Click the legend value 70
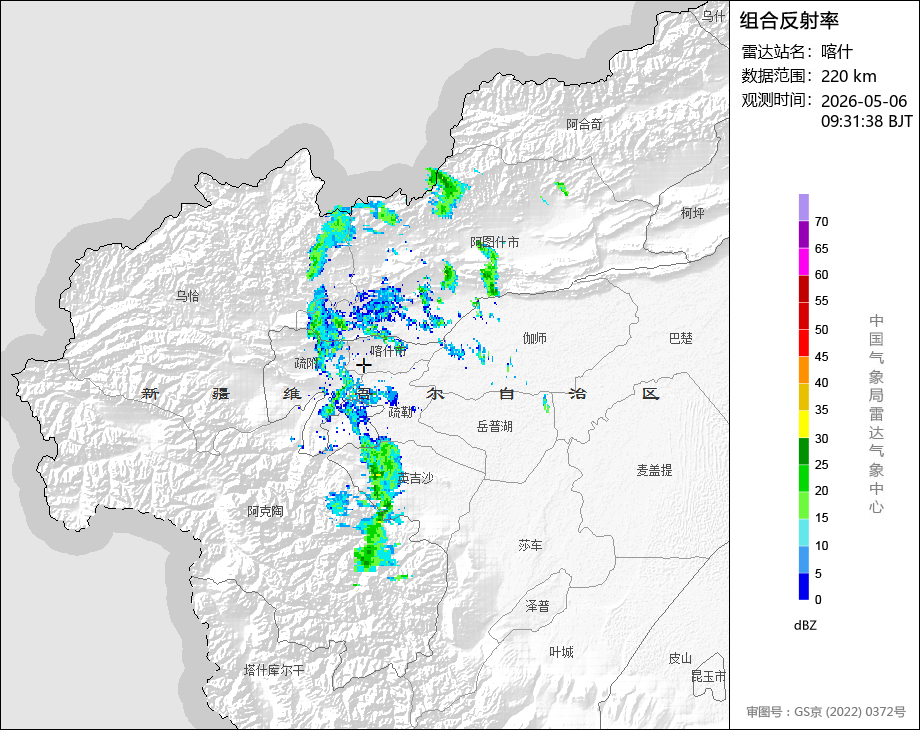 (821, 222)
